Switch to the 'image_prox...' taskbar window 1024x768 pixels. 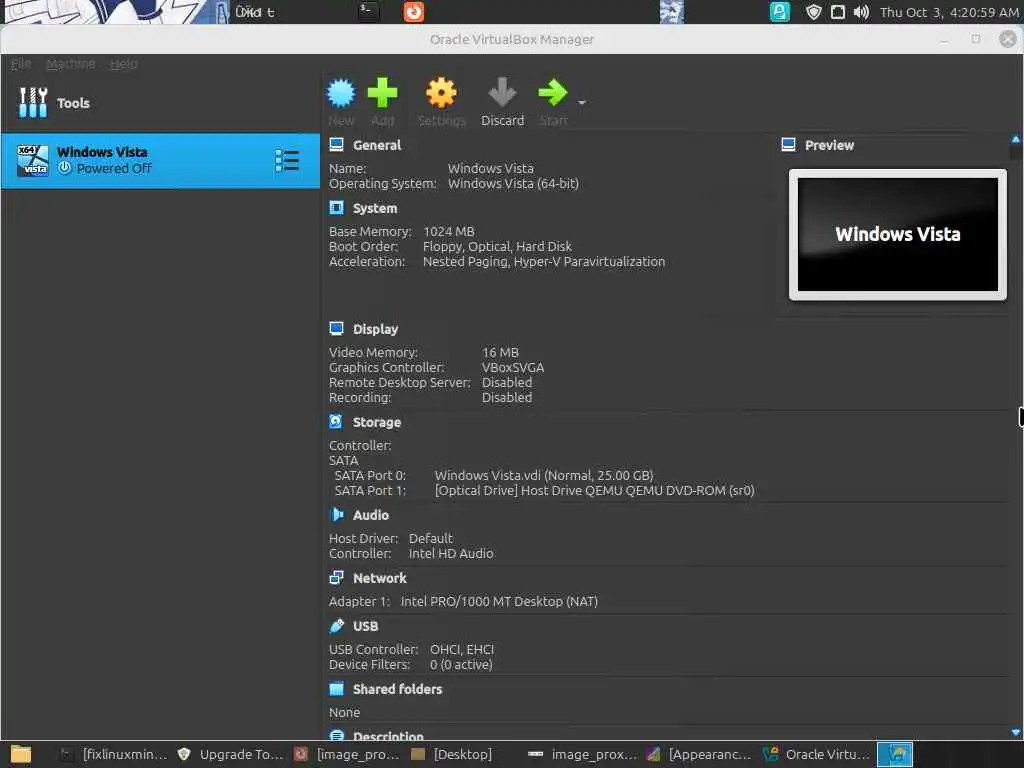[583, 754]
